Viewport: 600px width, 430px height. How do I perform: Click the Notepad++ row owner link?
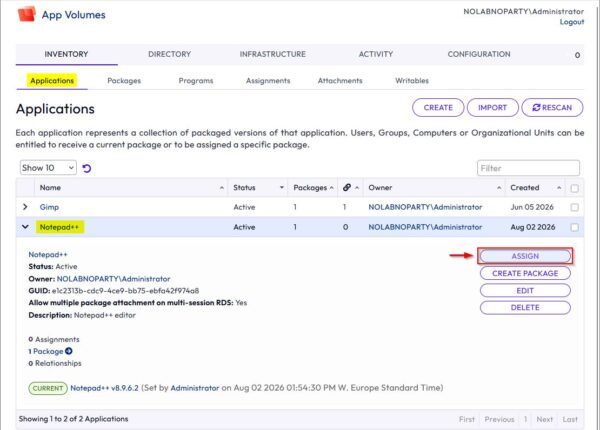tap(425, 227)
